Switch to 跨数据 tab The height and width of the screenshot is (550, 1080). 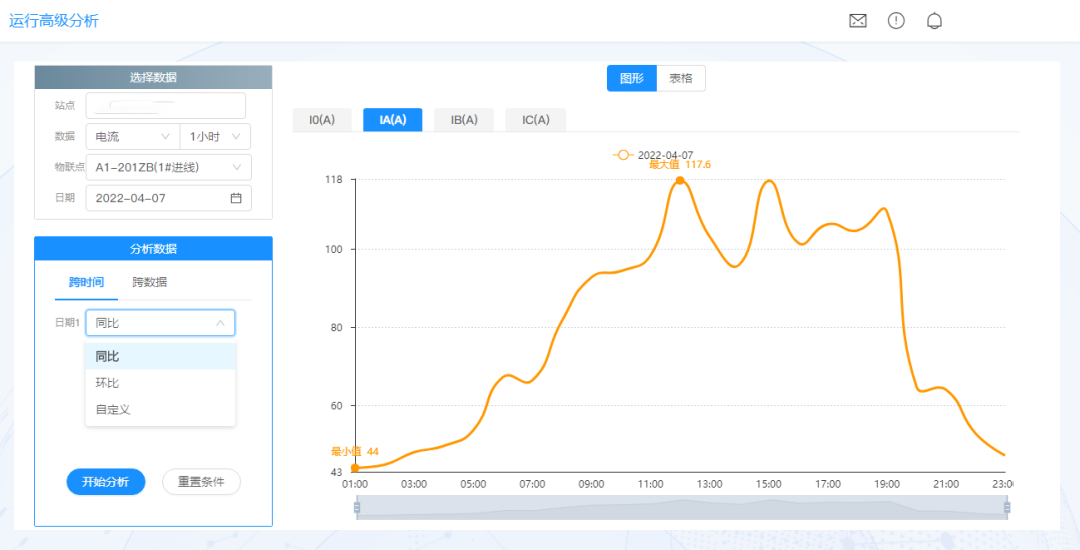pos(150,283)
